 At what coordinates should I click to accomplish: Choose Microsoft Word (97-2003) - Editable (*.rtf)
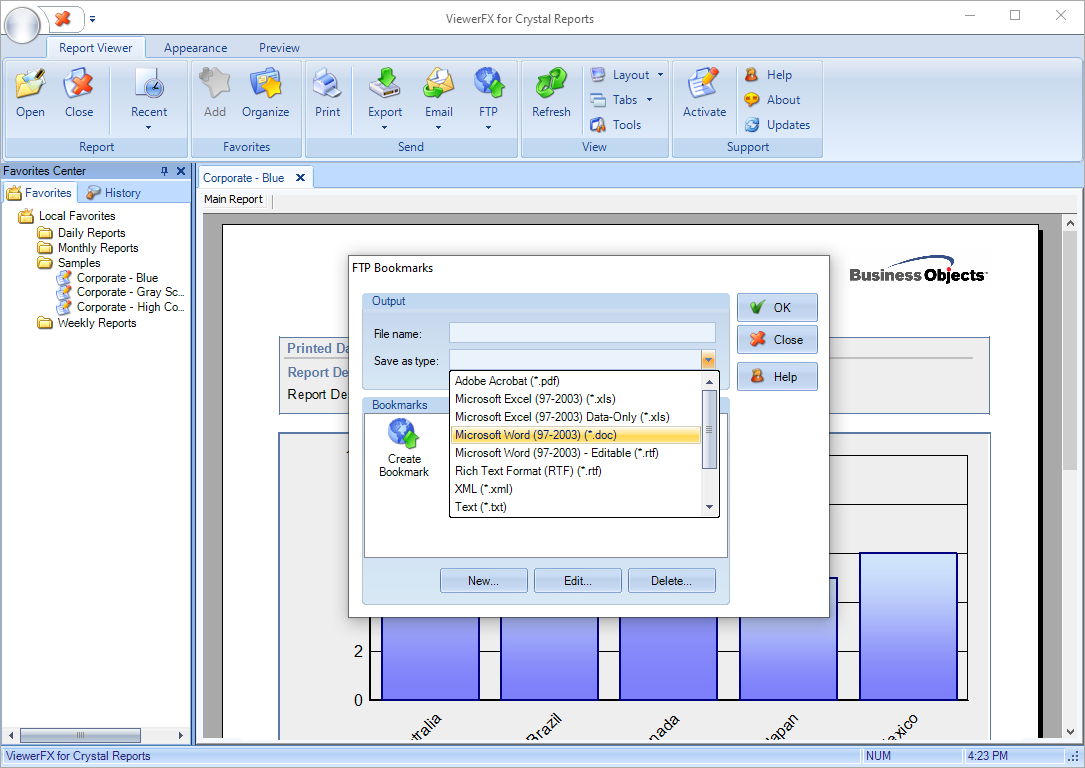pos(576,452)
